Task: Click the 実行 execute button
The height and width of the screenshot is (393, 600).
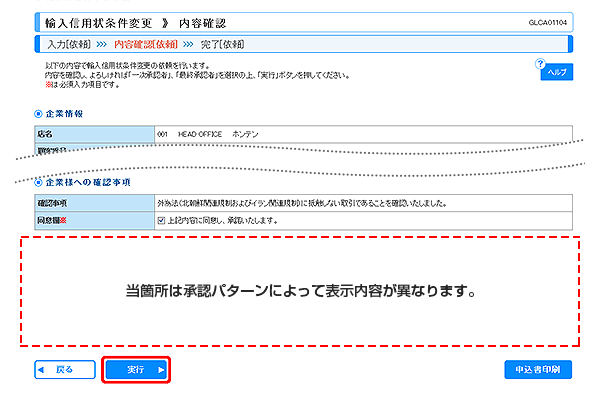Action: [136, 370]
